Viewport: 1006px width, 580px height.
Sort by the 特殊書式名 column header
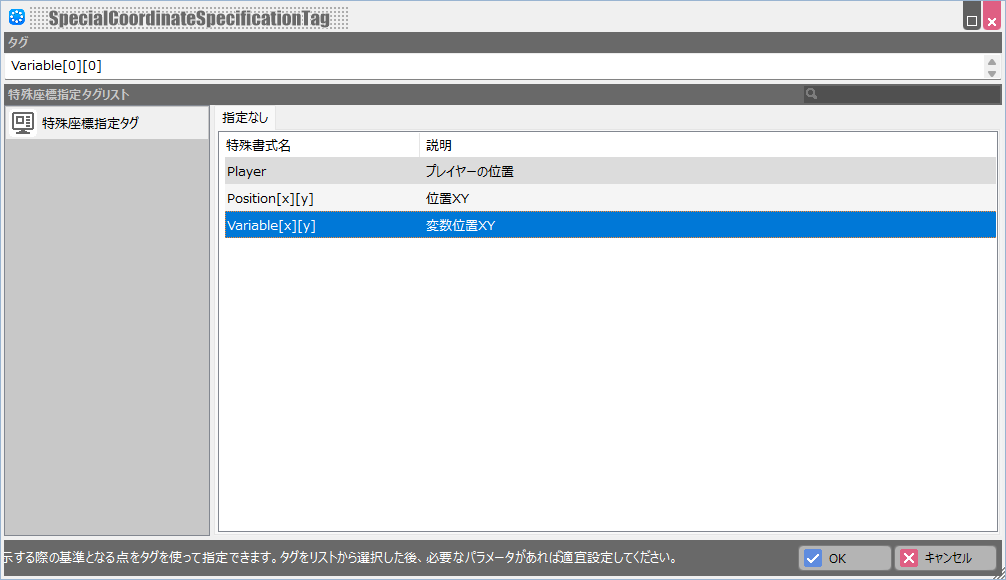pyautogui.click(x=320, y=145)
